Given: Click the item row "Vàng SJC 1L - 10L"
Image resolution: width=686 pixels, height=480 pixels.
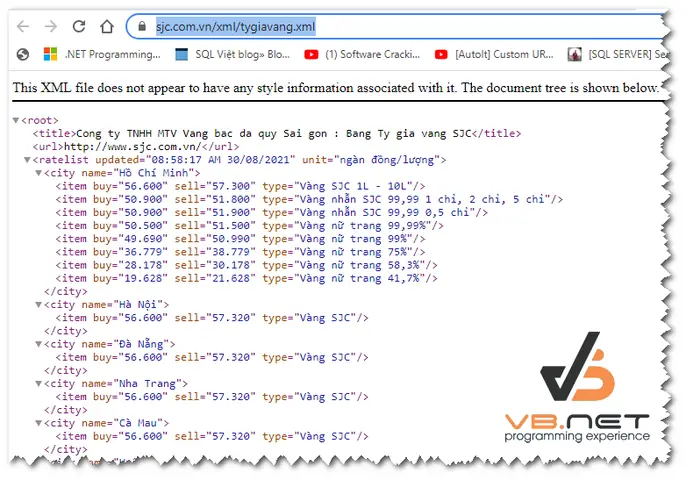Looking at the screenshot, I should pos(240,186).
